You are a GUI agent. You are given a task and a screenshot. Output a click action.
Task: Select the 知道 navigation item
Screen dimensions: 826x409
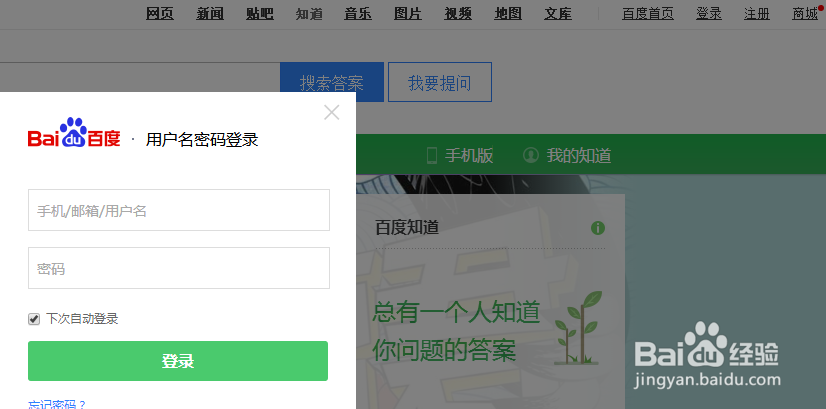coord(309,14)
